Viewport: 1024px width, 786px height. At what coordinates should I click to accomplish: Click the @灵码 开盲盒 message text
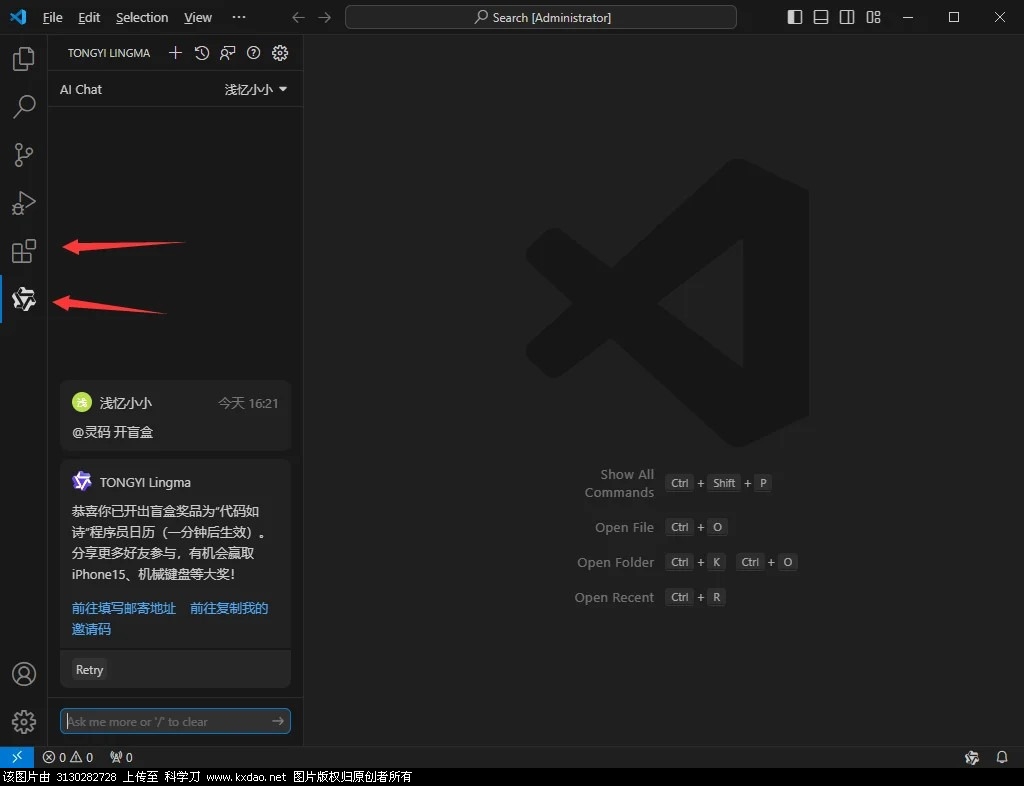[x=112, y=432]
